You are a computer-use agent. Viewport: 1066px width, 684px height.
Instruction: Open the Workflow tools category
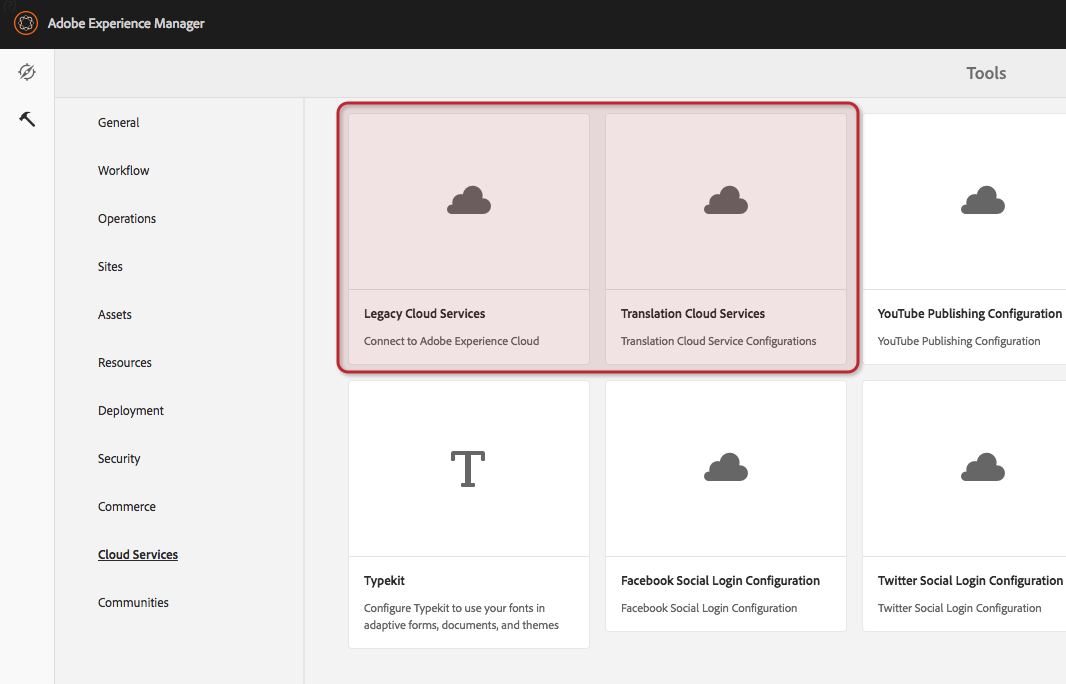(124, 171)
